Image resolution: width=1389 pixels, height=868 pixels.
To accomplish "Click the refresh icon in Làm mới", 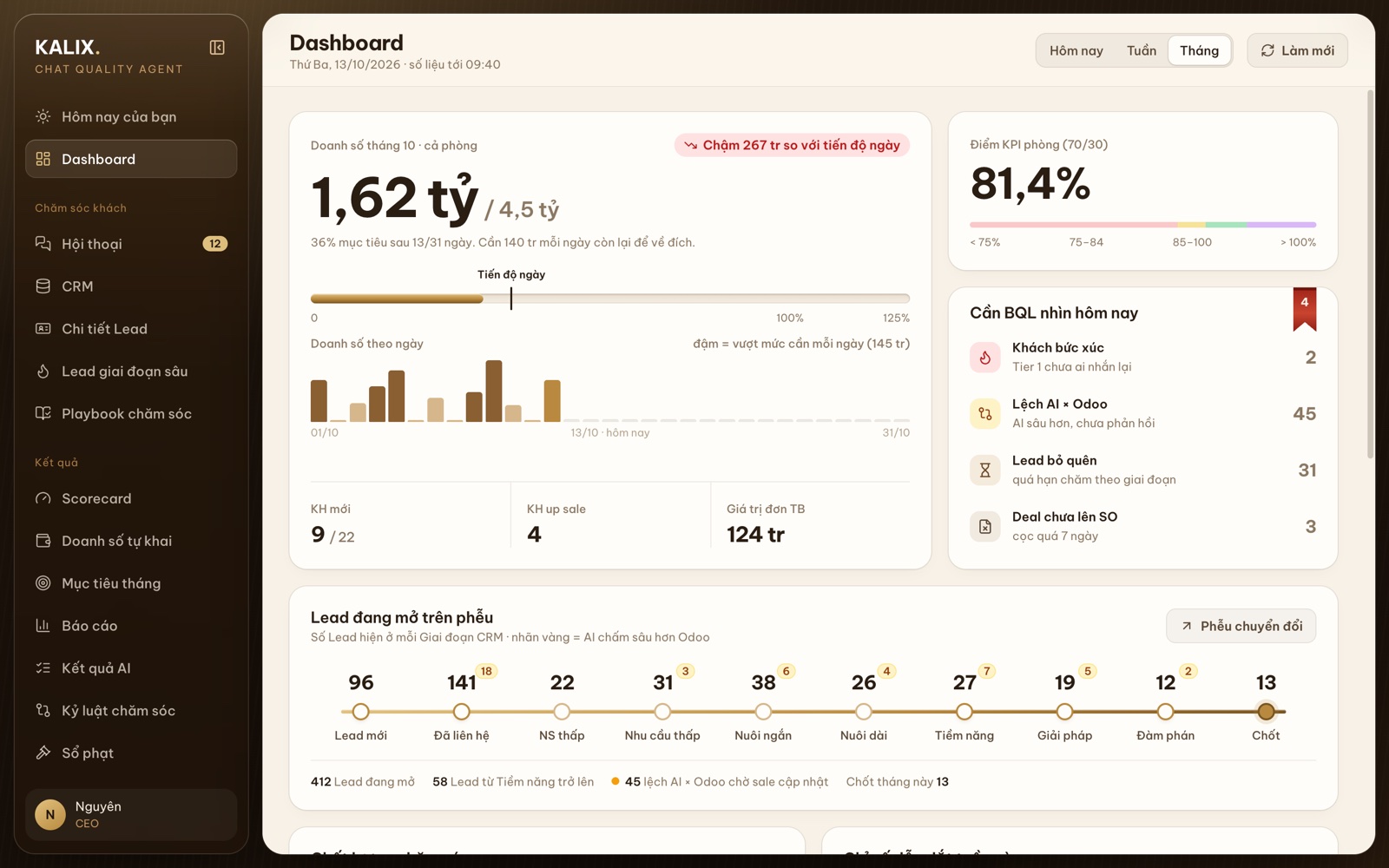I will pyautogui.click(x=1267, y=50).
